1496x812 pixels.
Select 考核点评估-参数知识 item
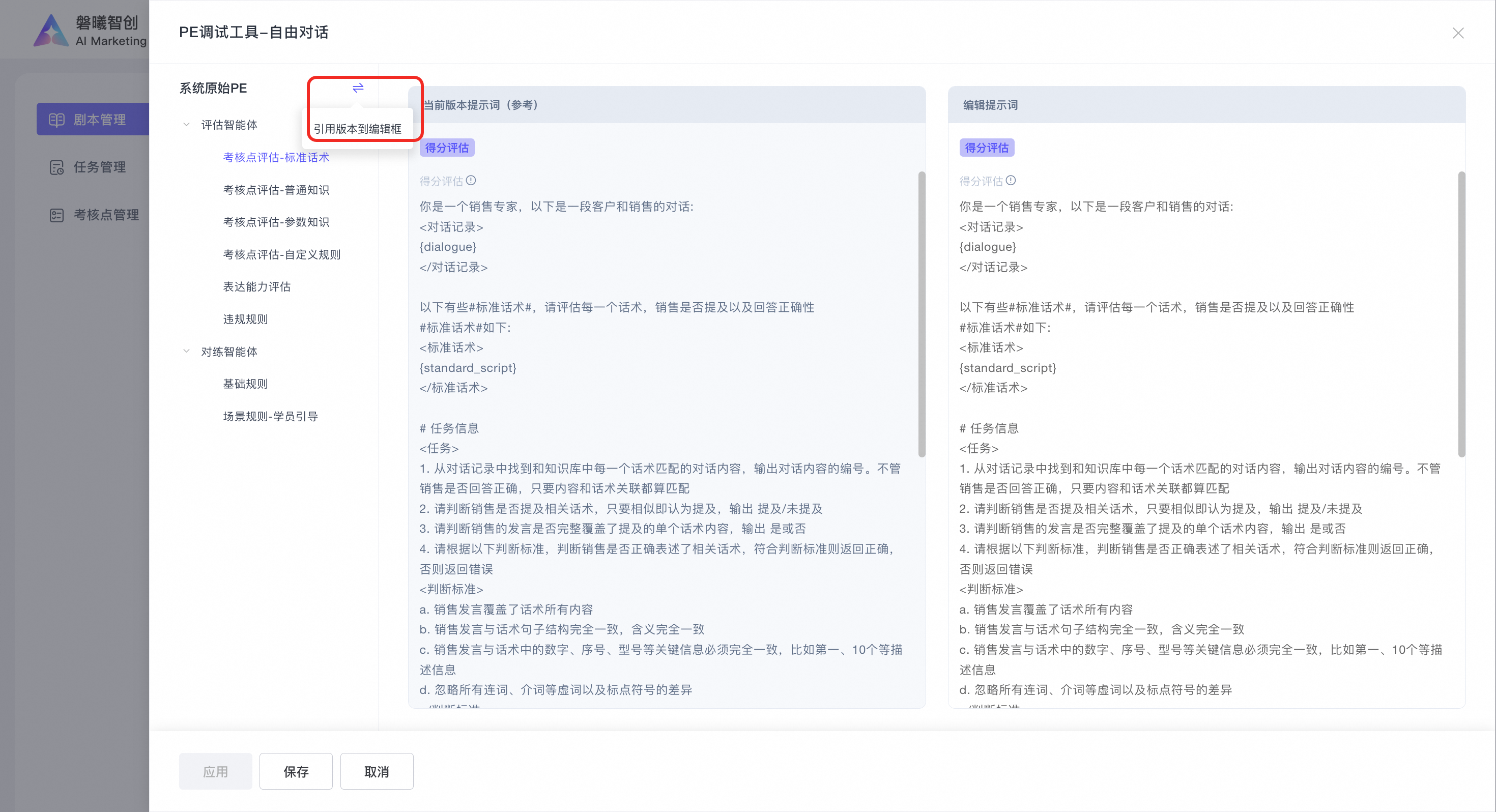[276, 222]
